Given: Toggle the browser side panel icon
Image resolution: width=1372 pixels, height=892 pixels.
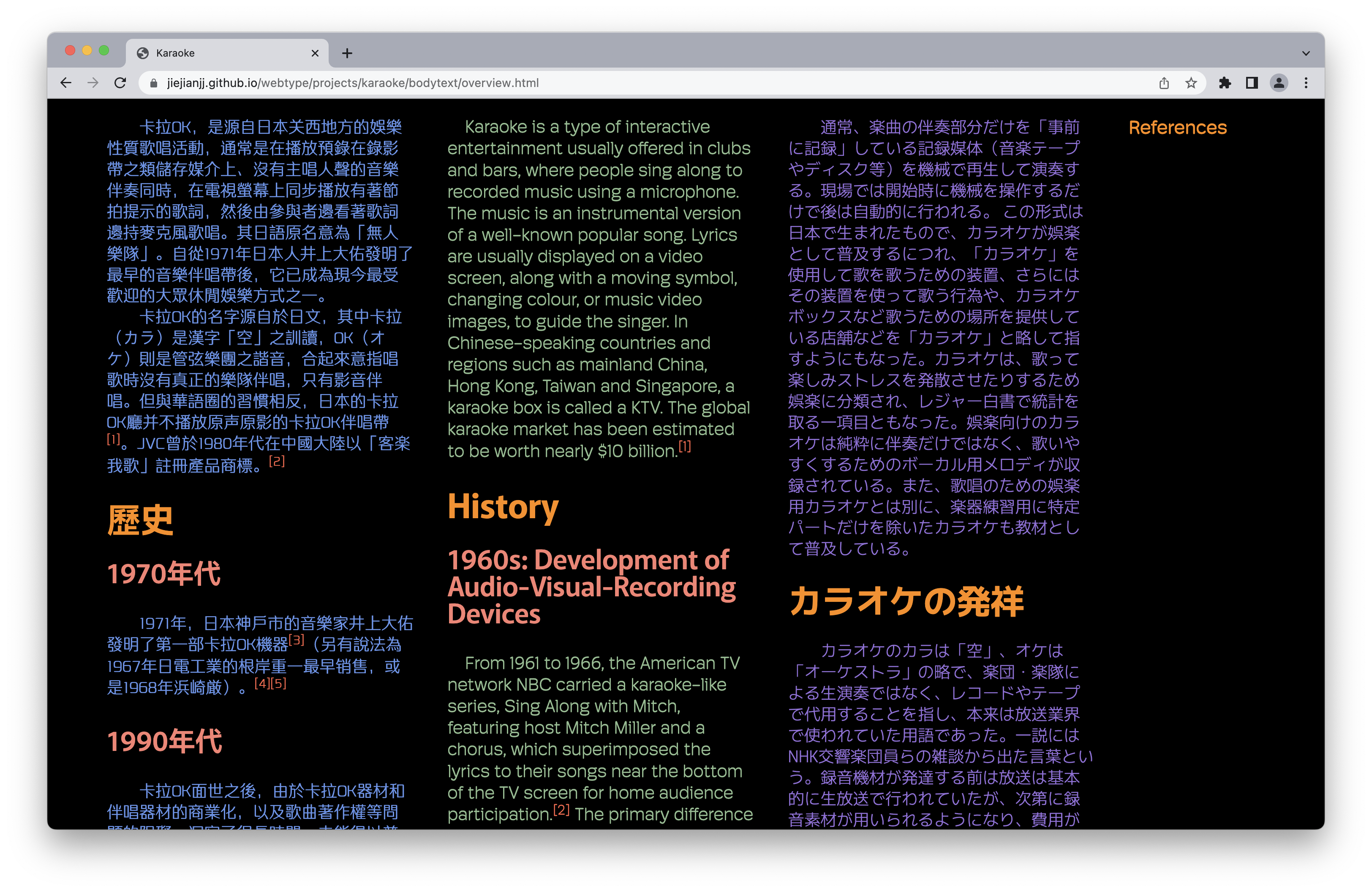Looking at the screenshot, I should 1252,83.
